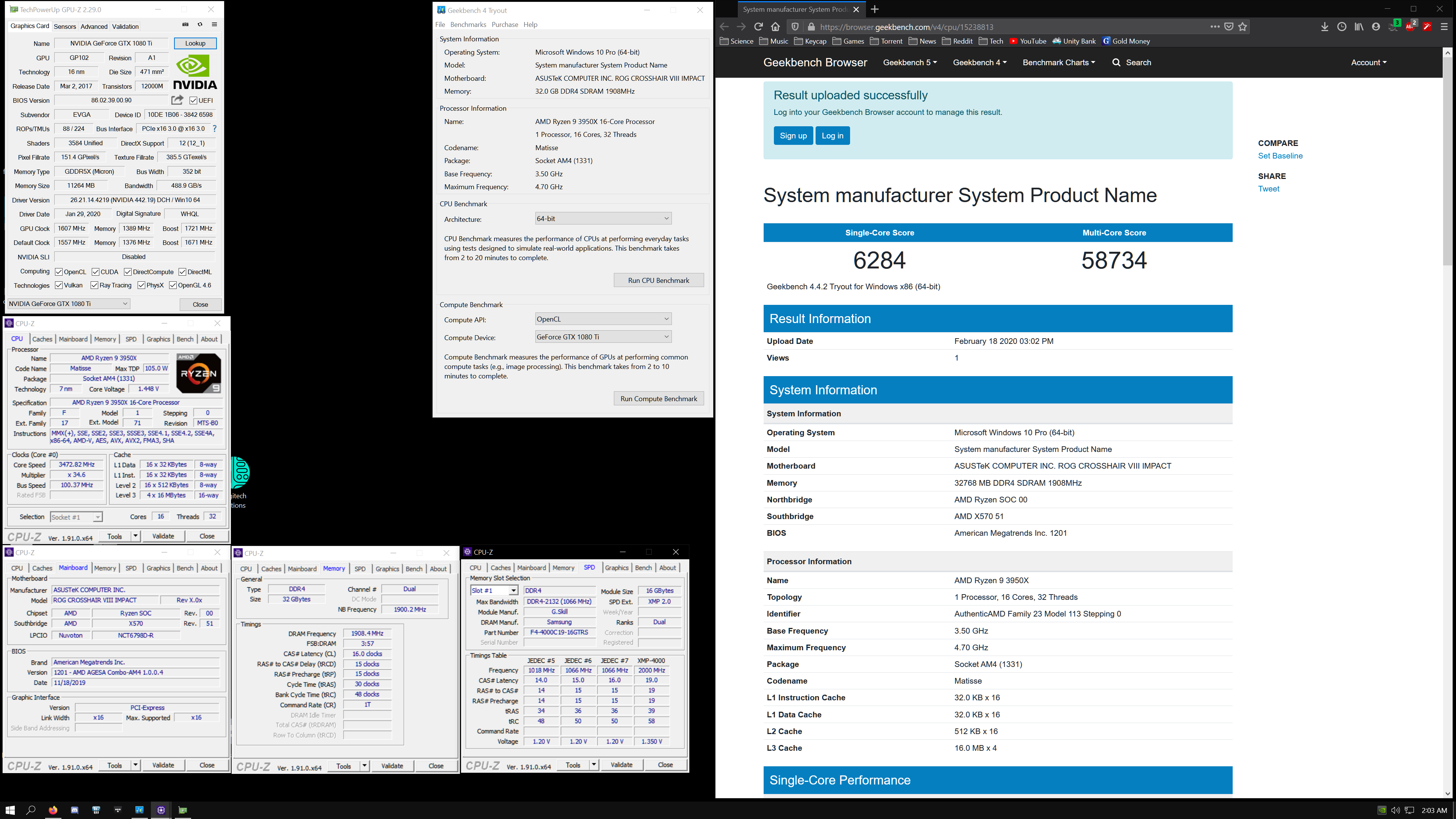Open Geekbench Purchase menu
This screenshot has width=1456, height=819.
505,24
